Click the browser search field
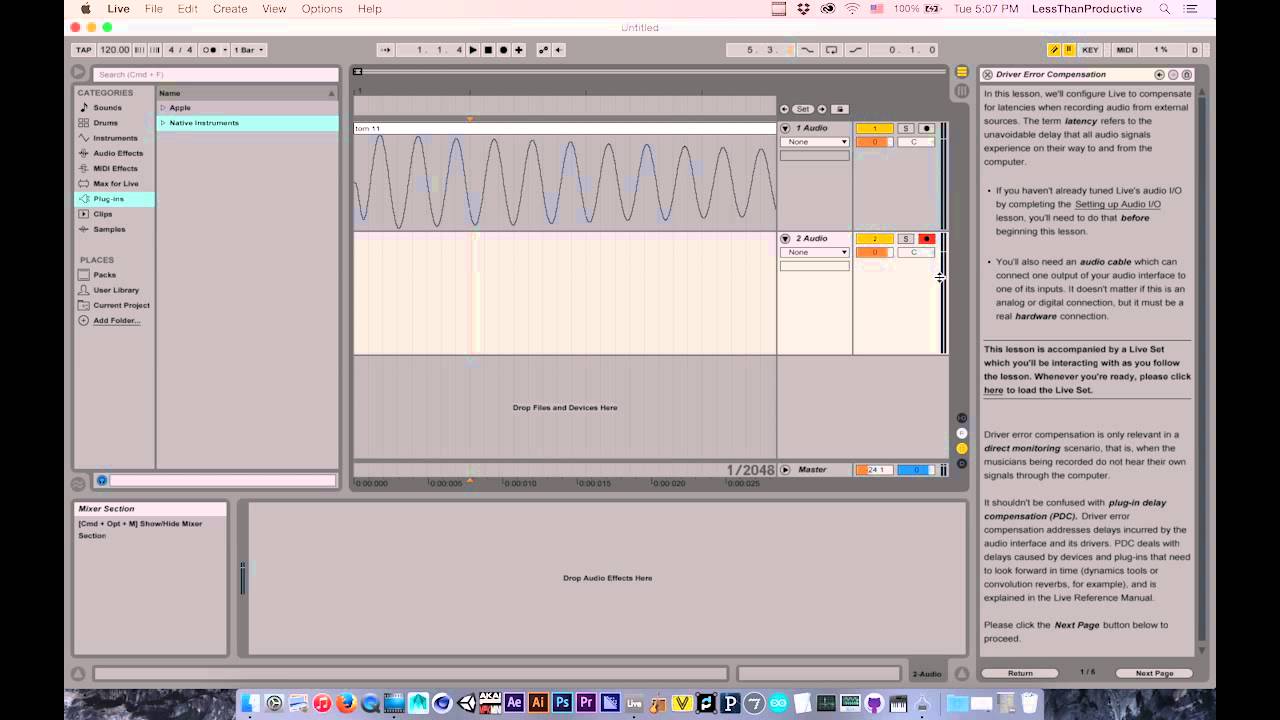1280x720 pixels. coord(215,74)
